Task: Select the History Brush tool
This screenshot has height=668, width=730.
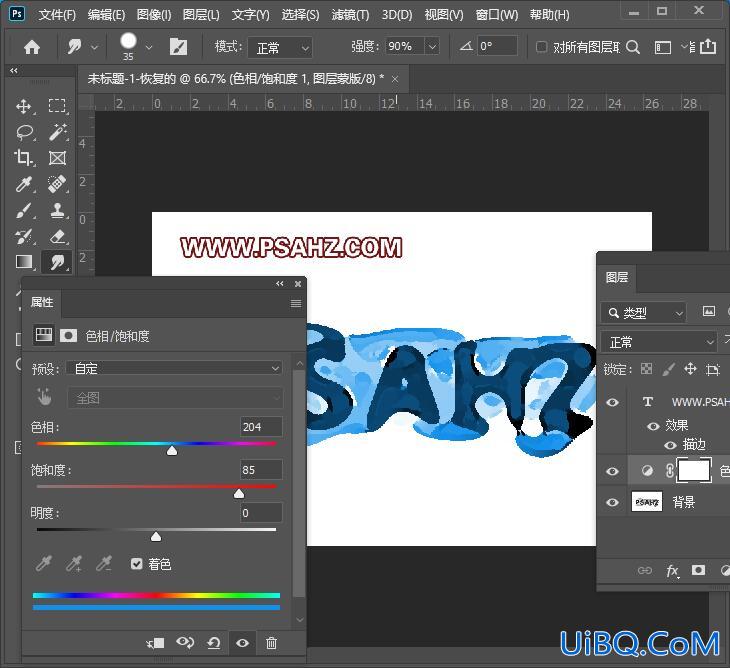Action: [24, 236]
